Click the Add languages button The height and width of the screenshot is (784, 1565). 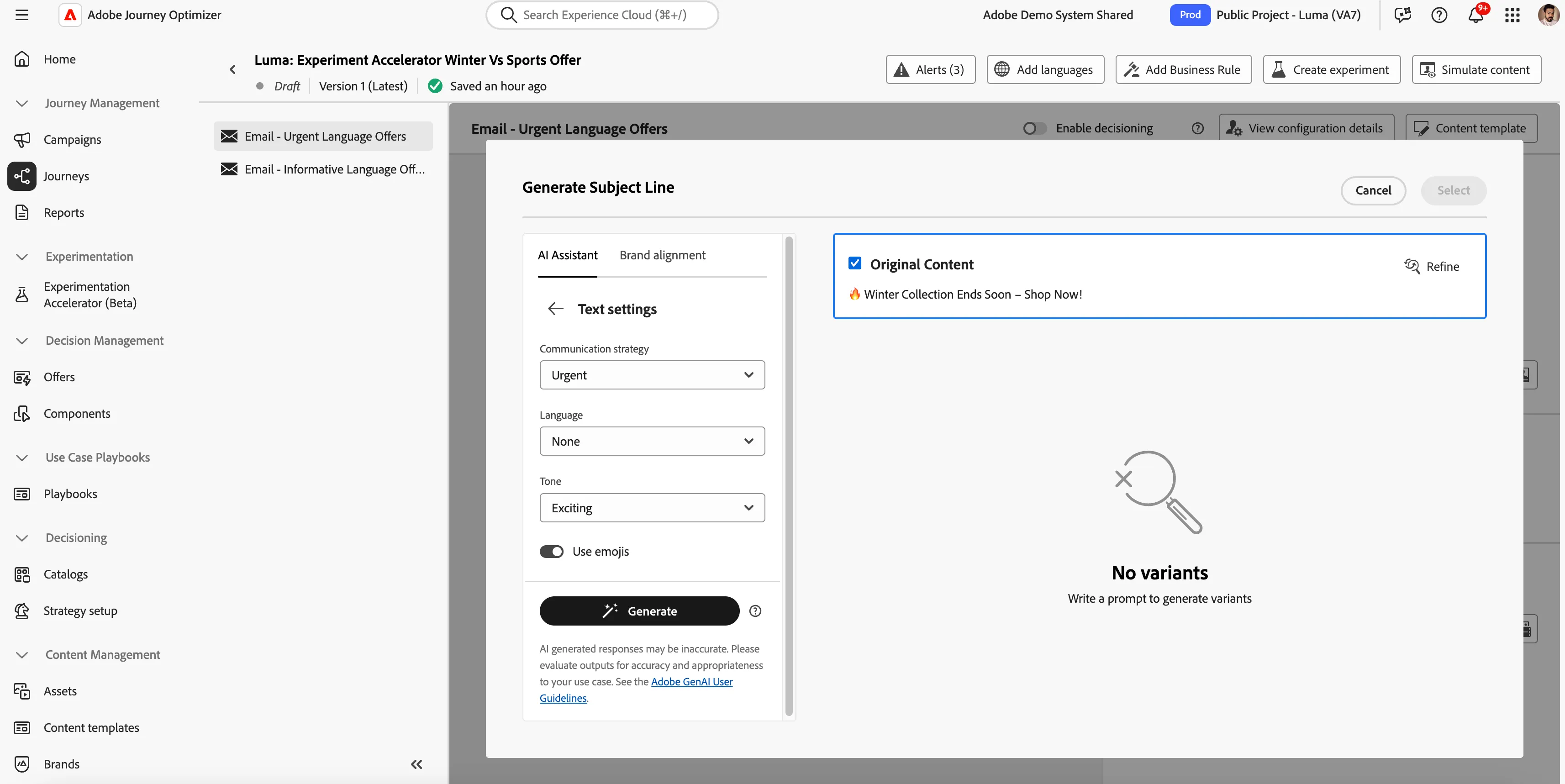[1046, 70]
